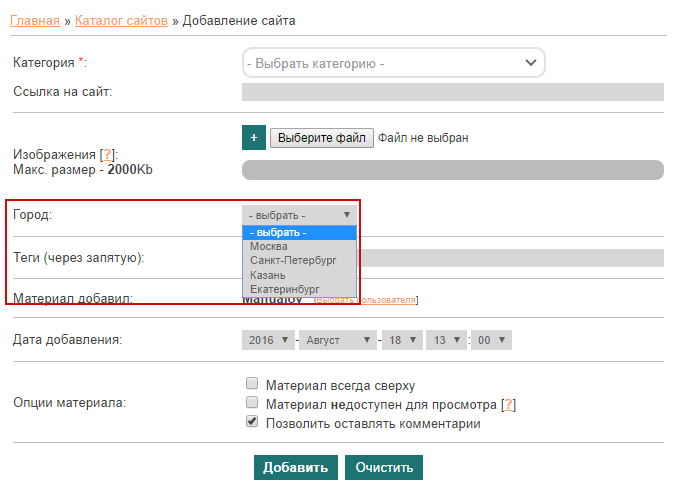Toggle 'Материал недоступен для просмотра' checkbox
Viewport: 680px width, 499px height.
click(x=252, y=404)
